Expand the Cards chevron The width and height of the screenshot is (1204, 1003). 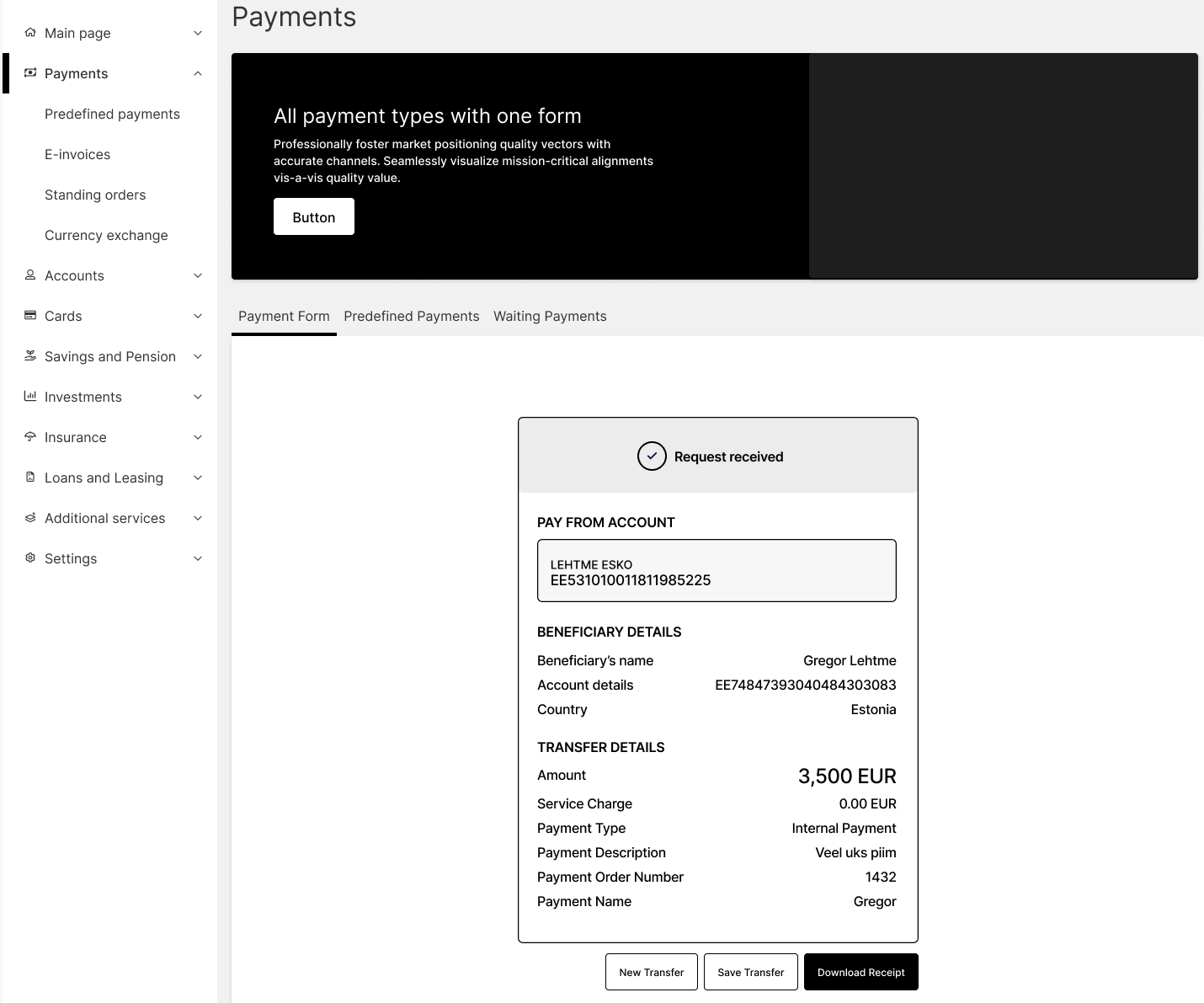click(x=198, y=316)
